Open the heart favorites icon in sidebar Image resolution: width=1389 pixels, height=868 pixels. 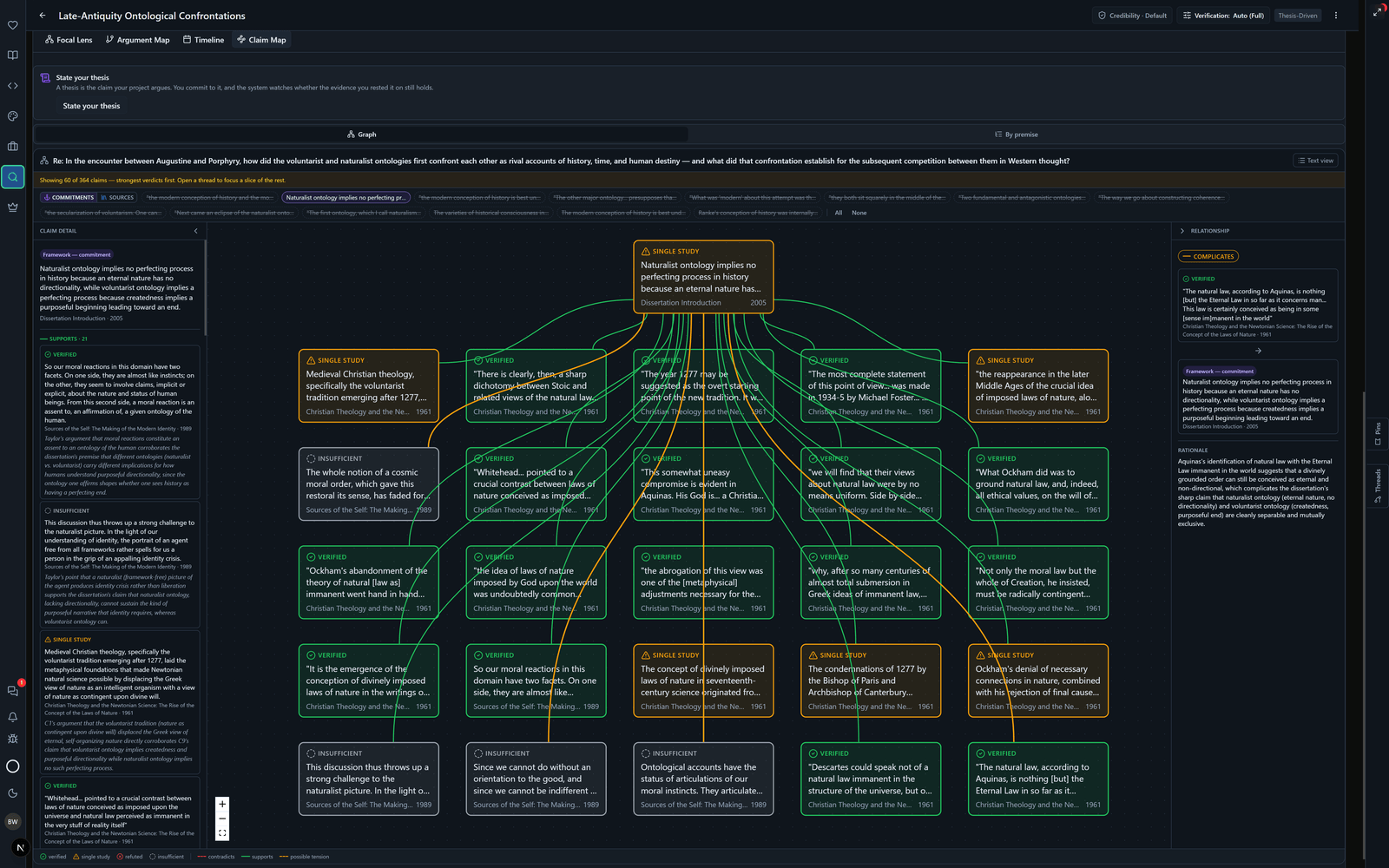[x=13, y=25]
